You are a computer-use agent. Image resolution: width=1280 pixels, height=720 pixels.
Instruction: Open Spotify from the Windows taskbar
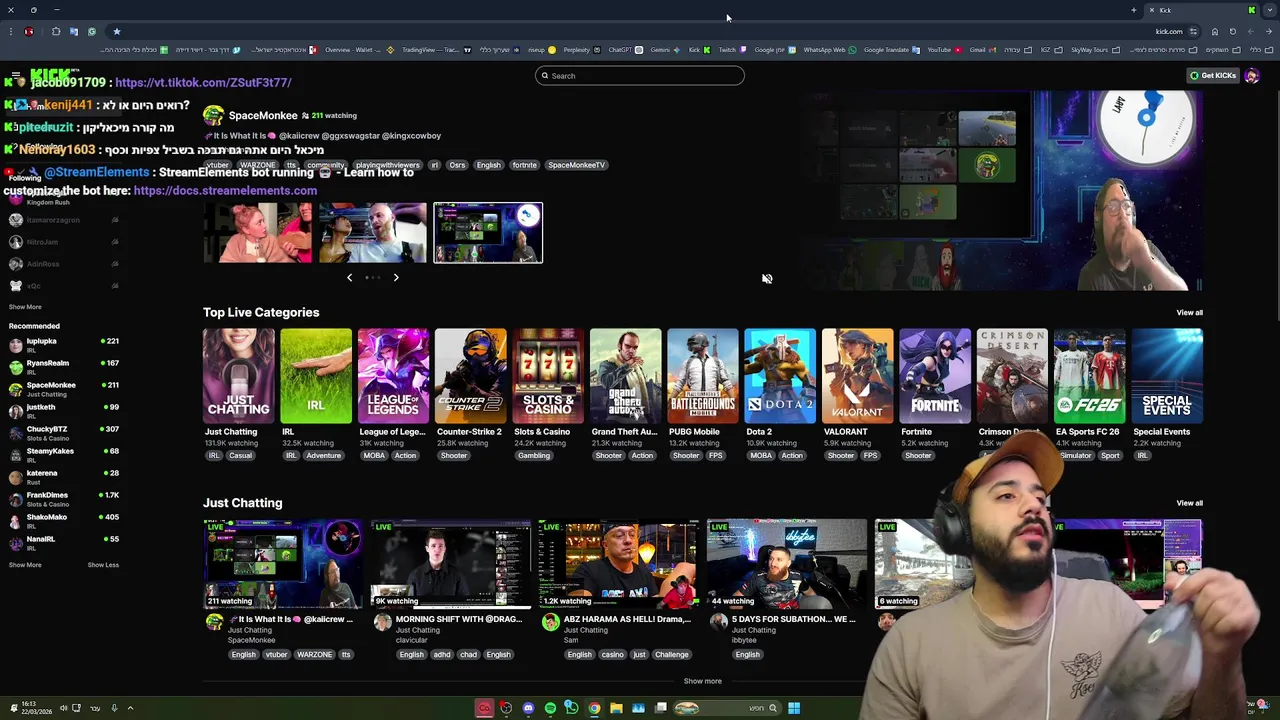(550, 708)
